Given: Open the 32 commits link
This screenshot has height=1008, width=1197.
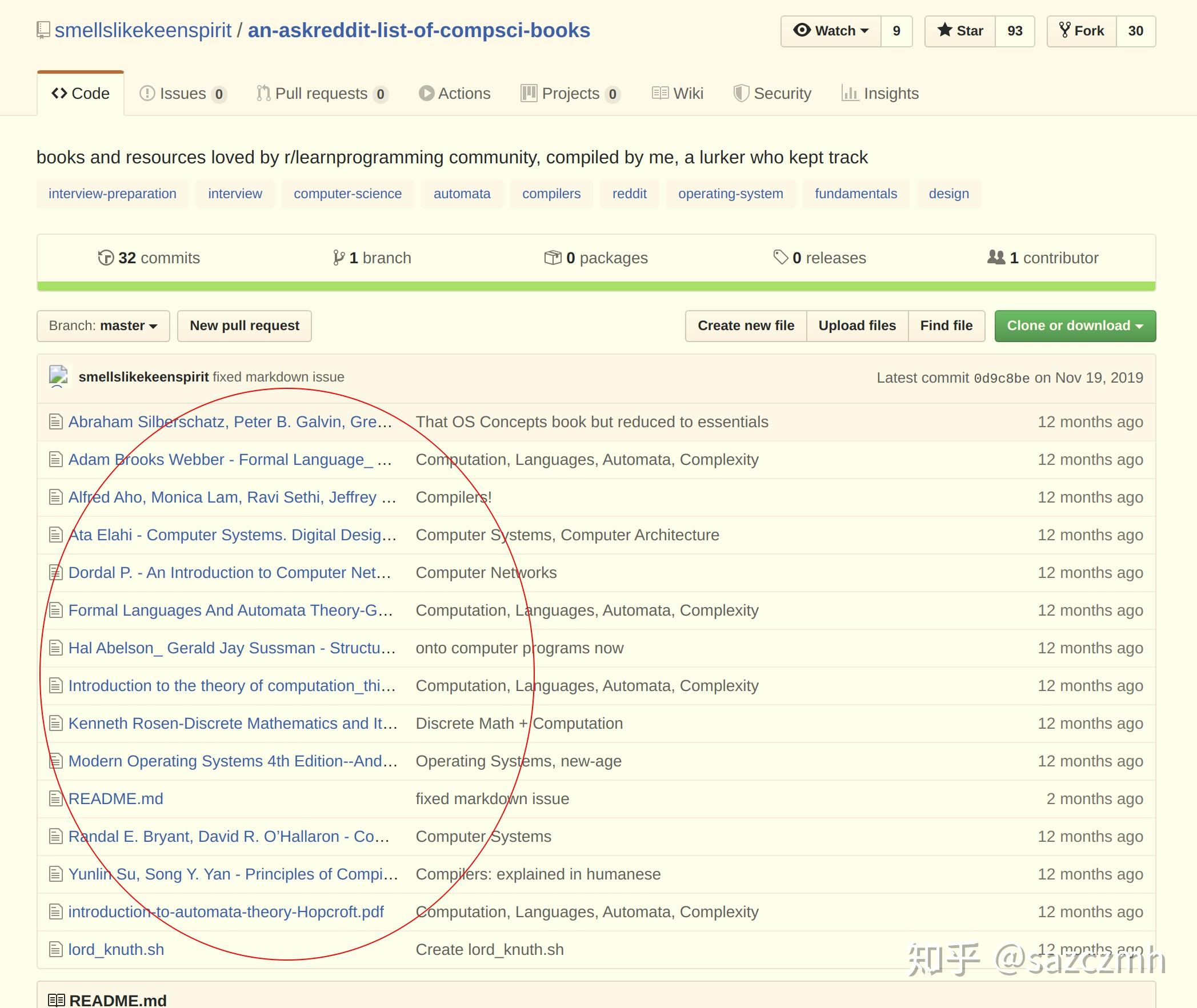Looking at the screenshot, I should (149, 258).
